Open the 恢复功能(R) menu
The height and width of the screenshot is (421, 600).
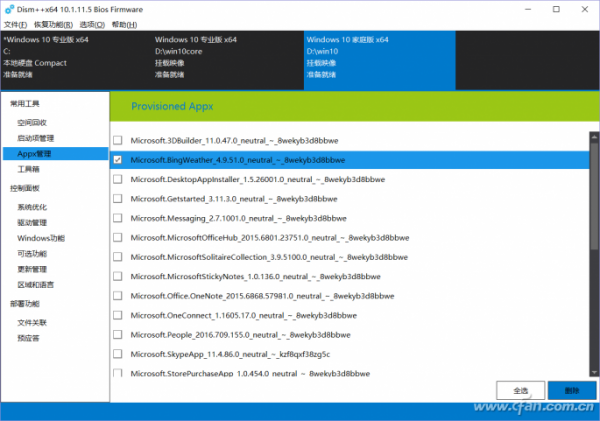54,24
